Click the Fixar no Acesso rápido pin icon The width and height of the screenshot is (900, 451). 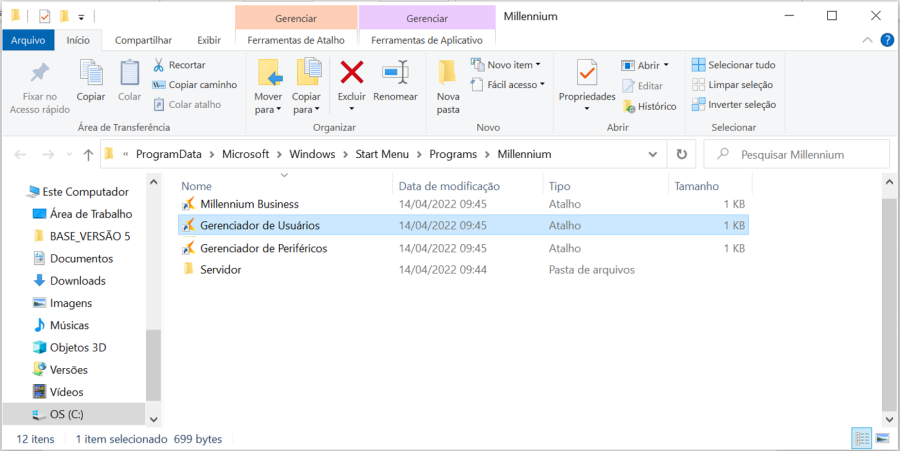40,73
